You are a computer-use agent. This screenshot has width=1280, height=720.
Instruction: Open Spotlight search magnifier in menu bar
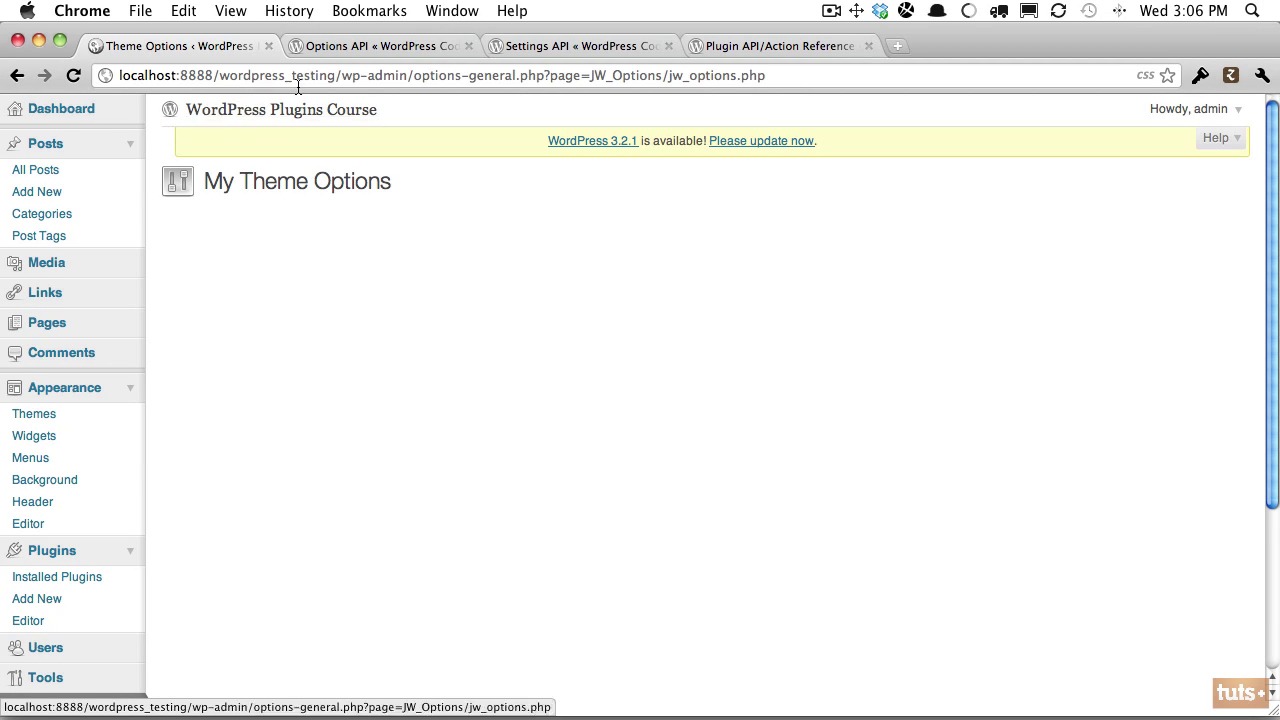[x=1252, y=10]
